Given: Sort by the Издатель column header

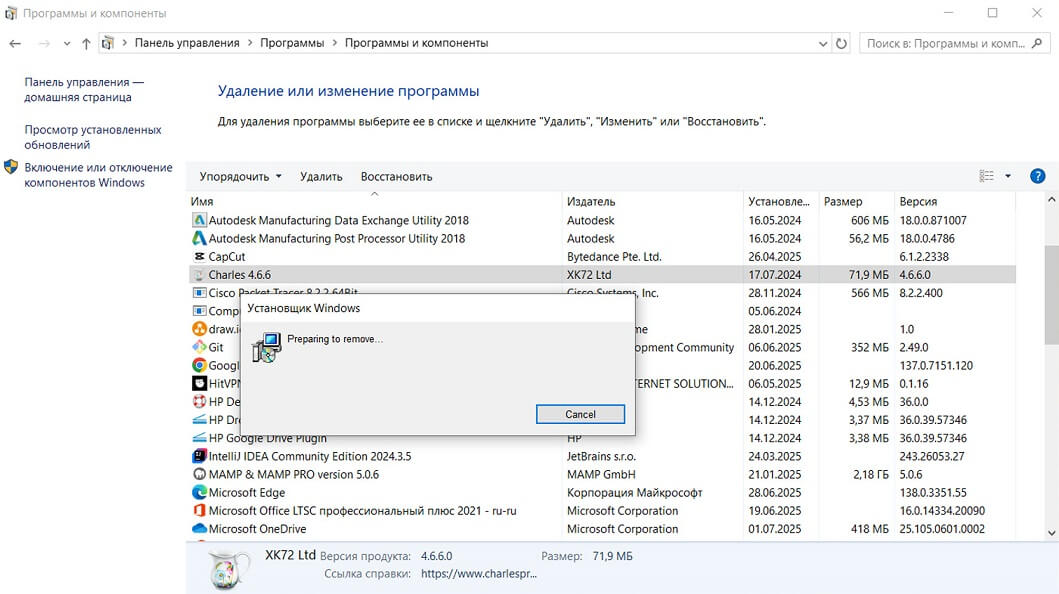Looking at the screenshot, I should pyautogui.click(x=652, y=201).
